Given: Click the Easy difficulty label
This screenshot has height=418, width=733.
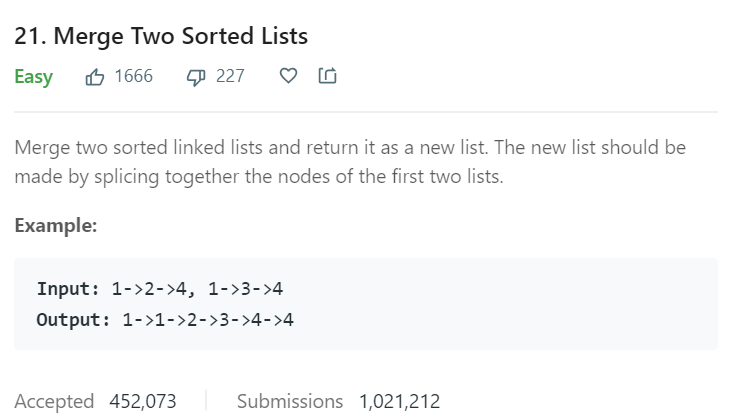Looking at the screenshot, I should (x=34, y=77).
